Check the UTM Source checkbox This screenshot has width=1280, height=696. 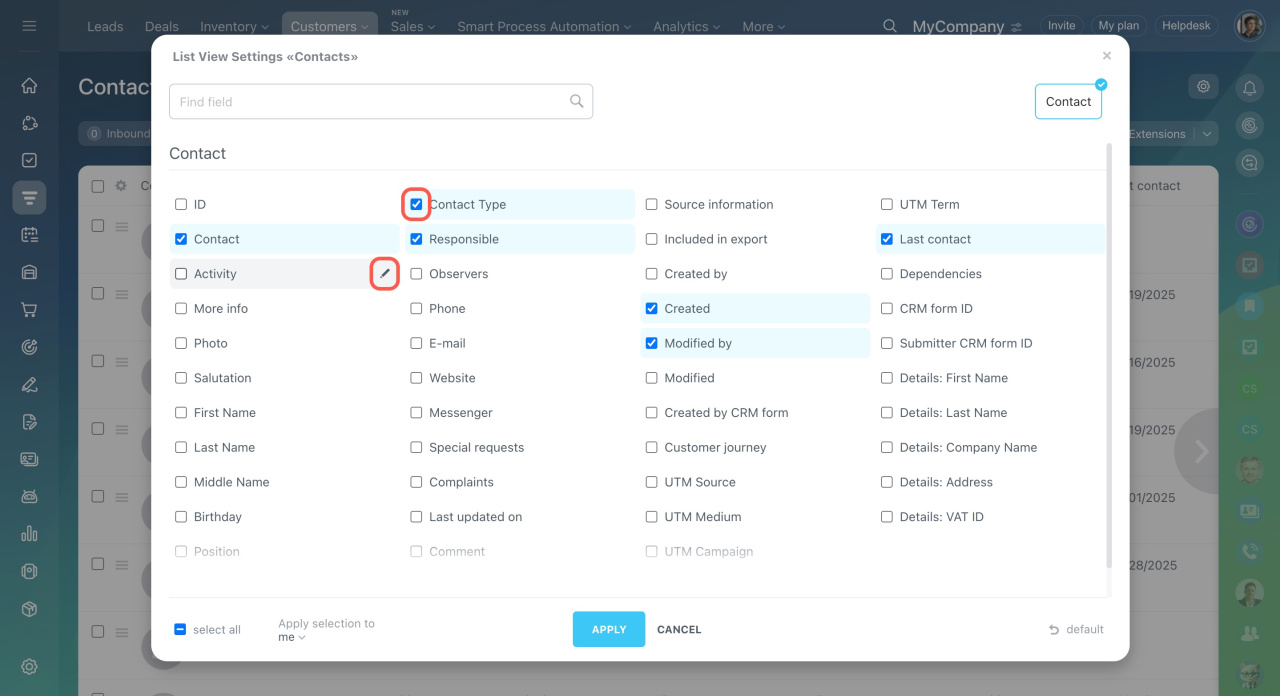(x=651, y=482)
